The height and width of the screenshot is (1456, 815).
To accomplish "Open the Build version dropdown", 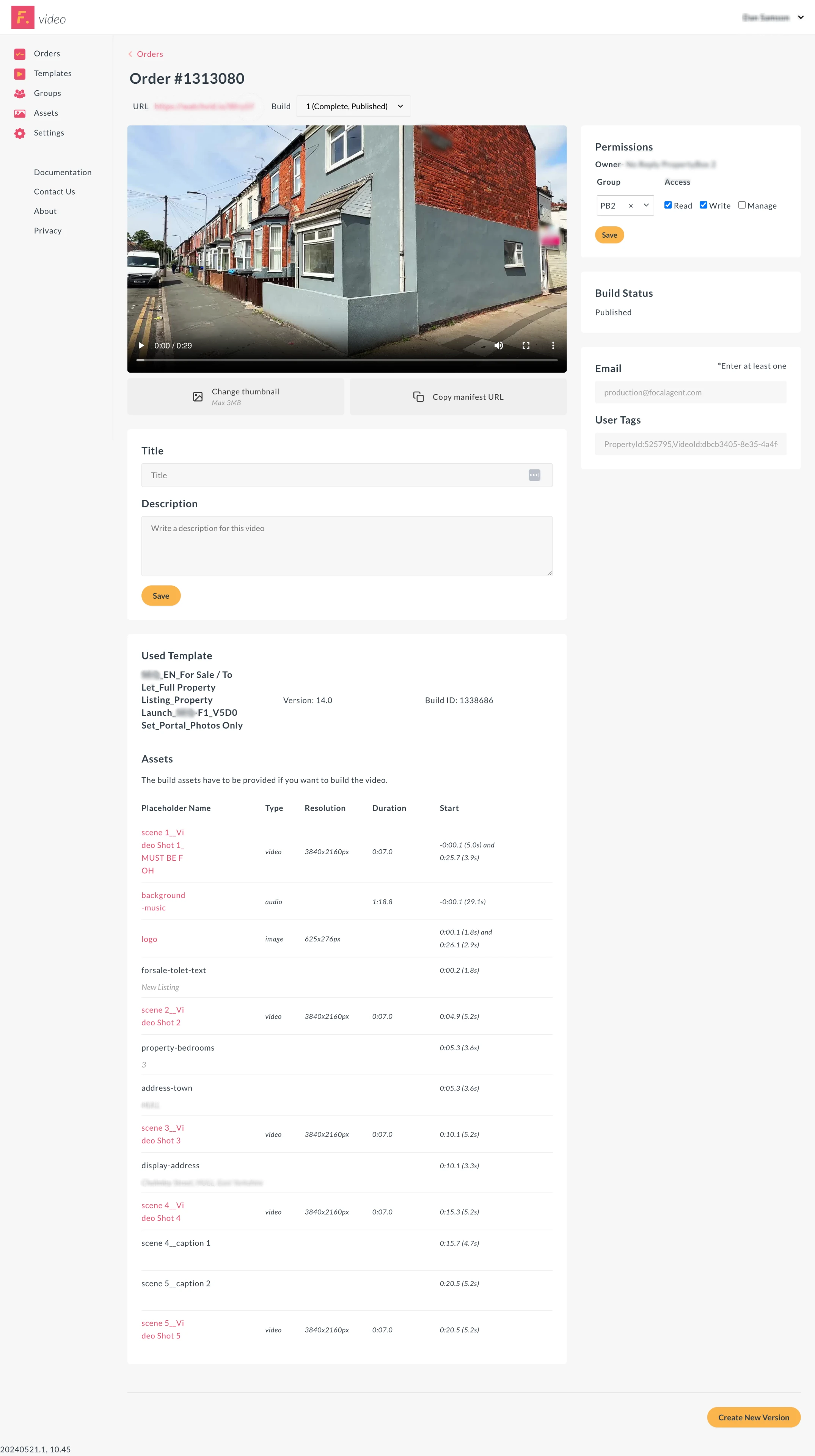I will pyautogui.click(x=354, y=106).
